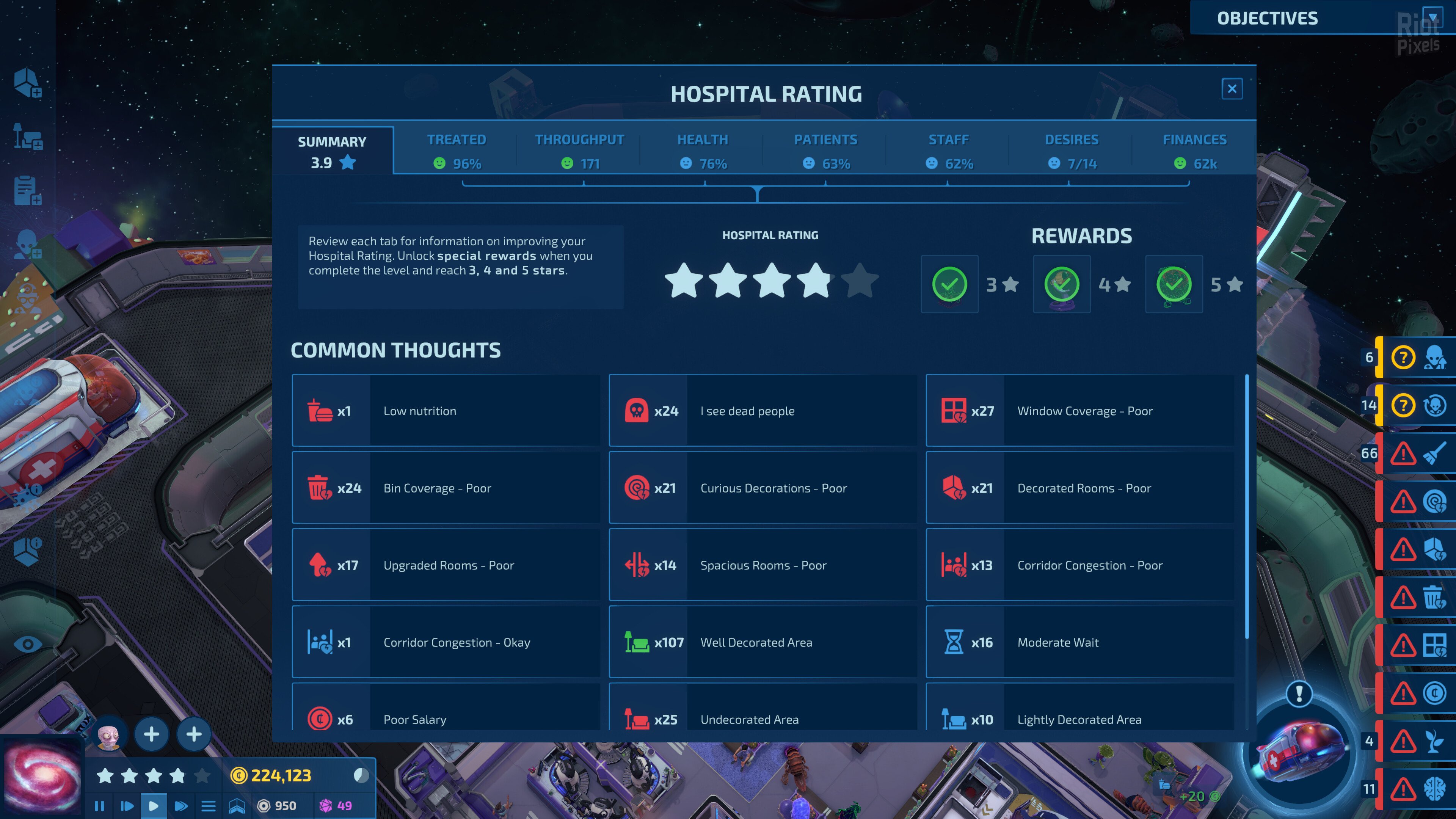
Task: Open the job assignments clipboard icon
Action: [28, 190]
